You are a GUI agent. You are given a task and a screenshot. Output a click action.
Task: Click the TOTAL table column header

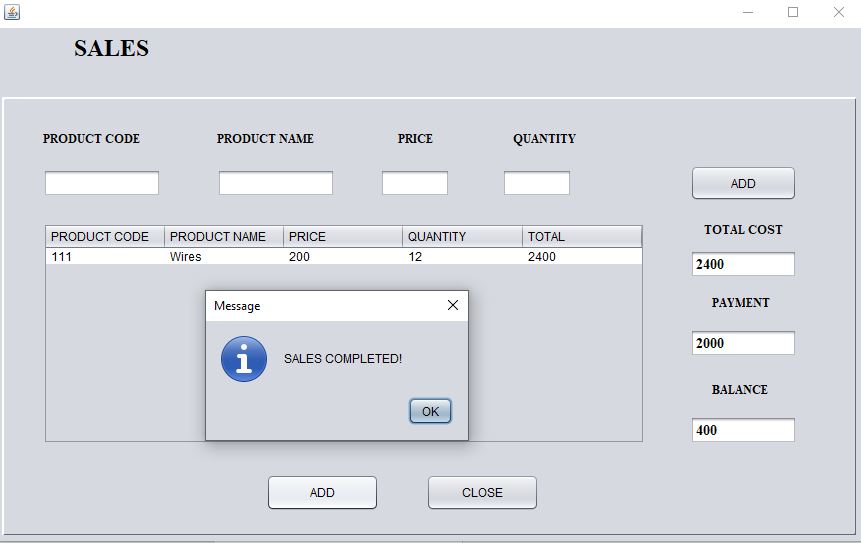(582, 237)
